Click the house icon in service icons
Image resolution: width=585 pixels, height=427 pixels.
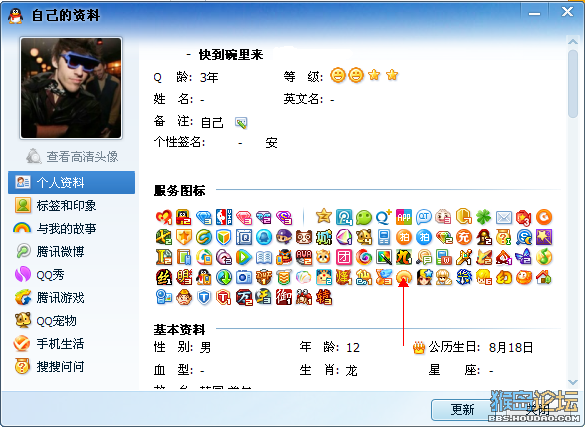tap(544, 277)
